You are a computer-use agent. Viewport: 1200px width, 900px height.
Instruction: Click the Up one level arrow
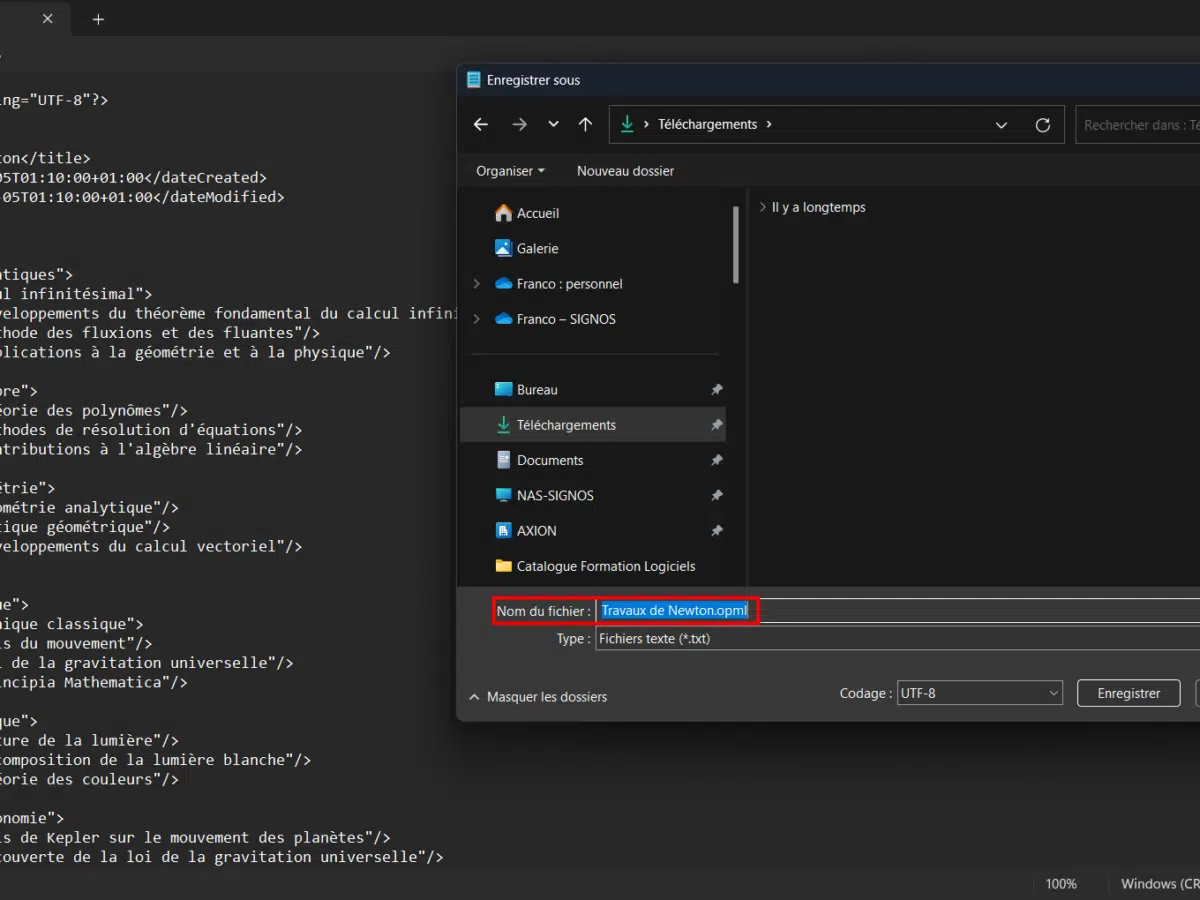coord(586,125)
